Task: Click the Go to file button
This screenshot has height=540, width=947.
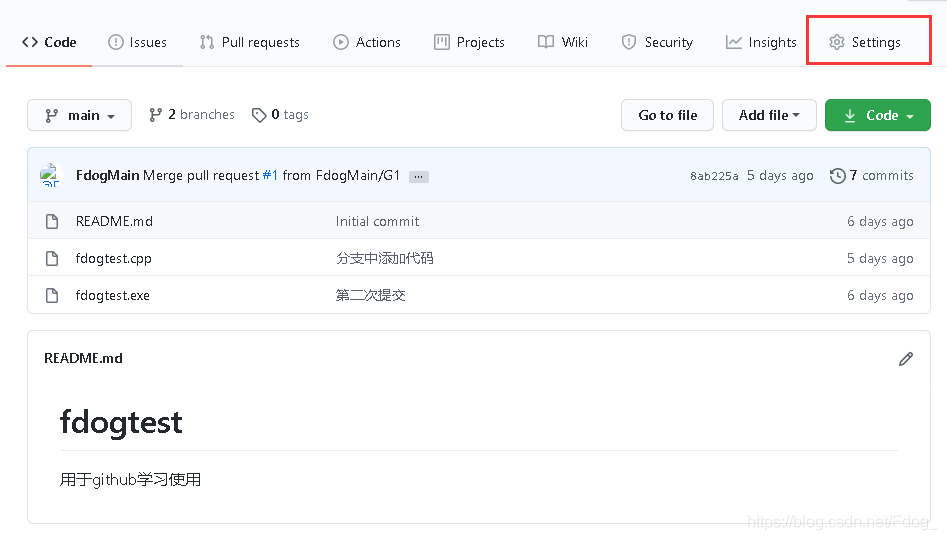Action: point(667,115)
